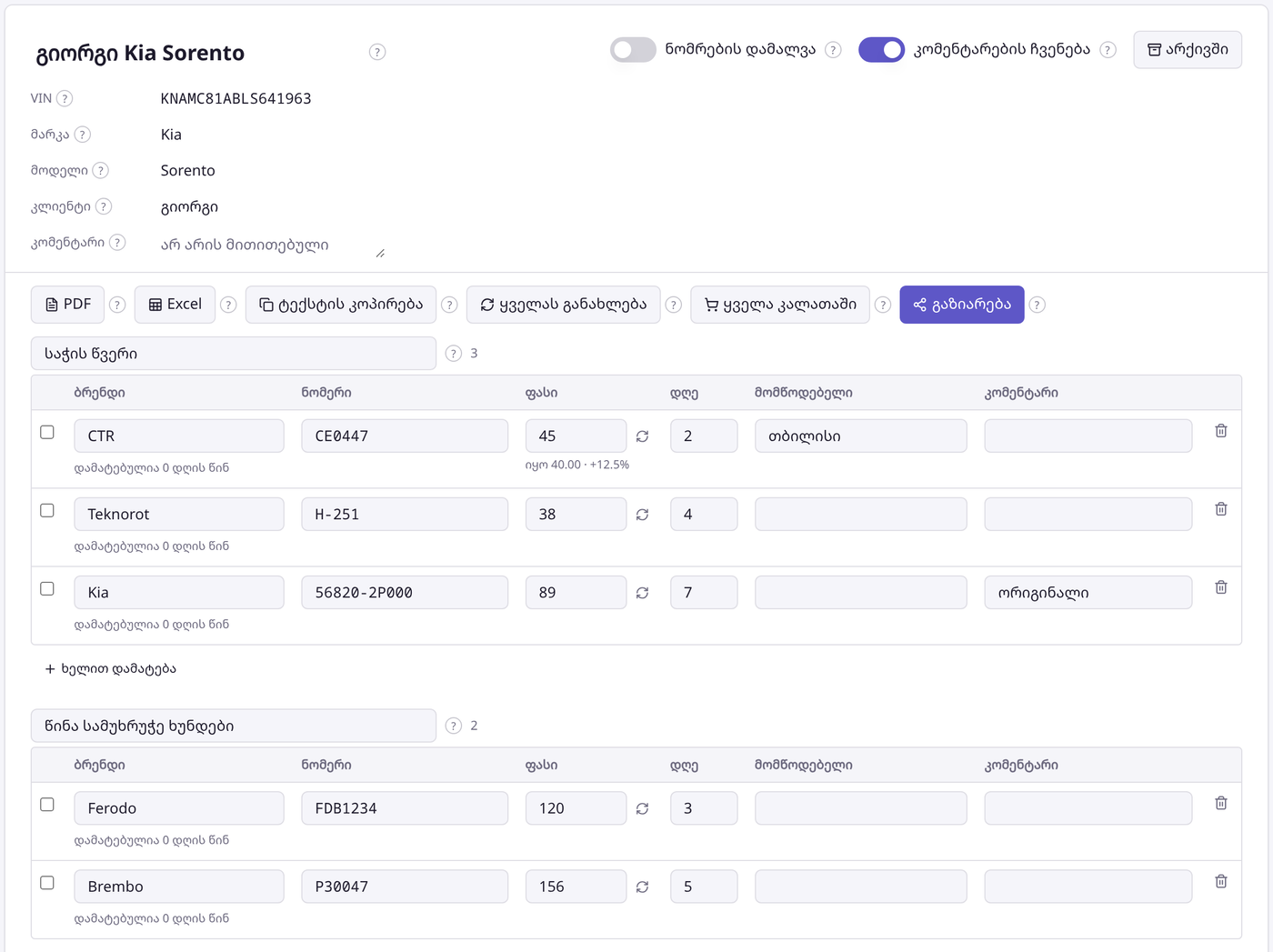Move to archive with არქივში button
The image size is (1273, 952).
pyautogui.click(x=1188, y=49)
